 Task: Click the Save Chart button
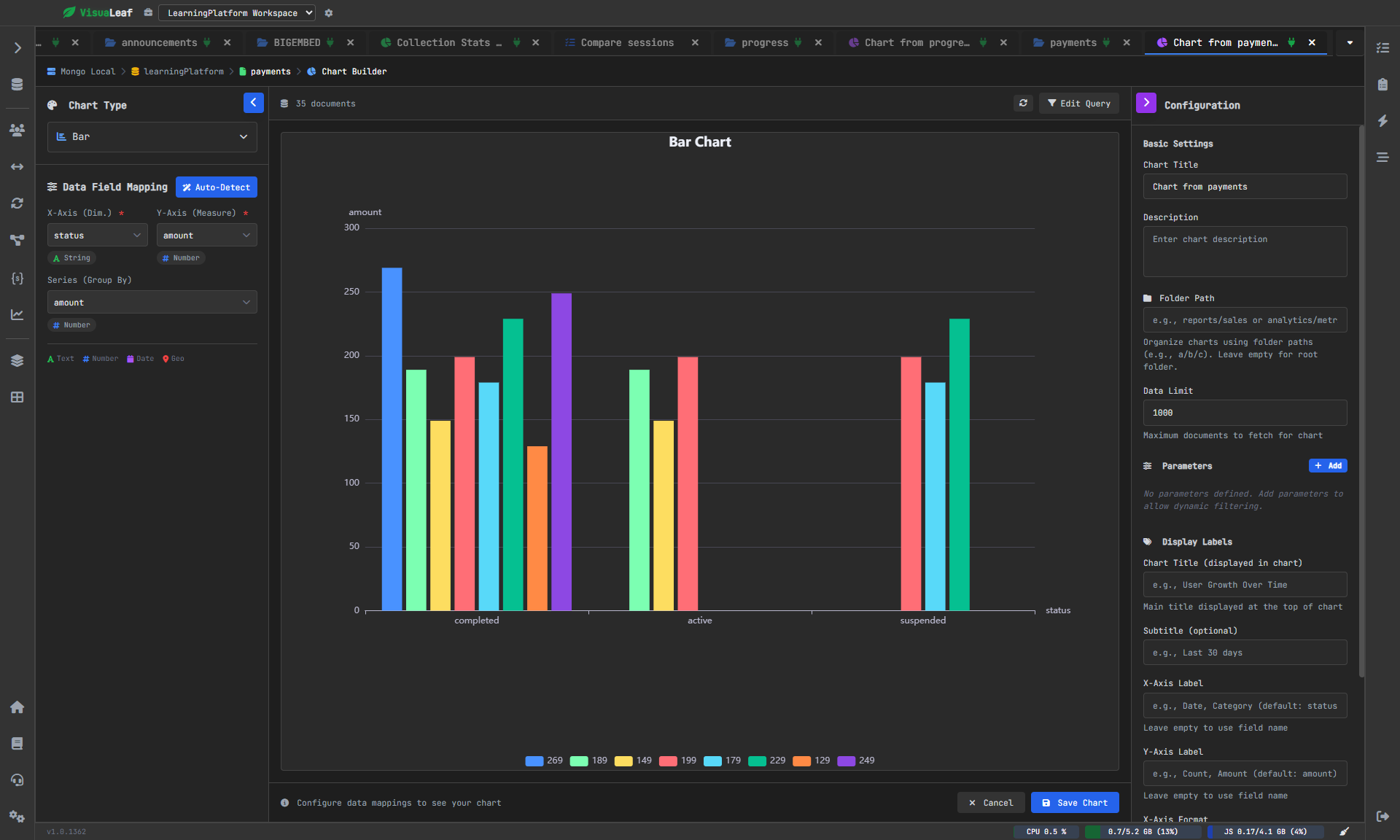click(x=1074, y=802)
